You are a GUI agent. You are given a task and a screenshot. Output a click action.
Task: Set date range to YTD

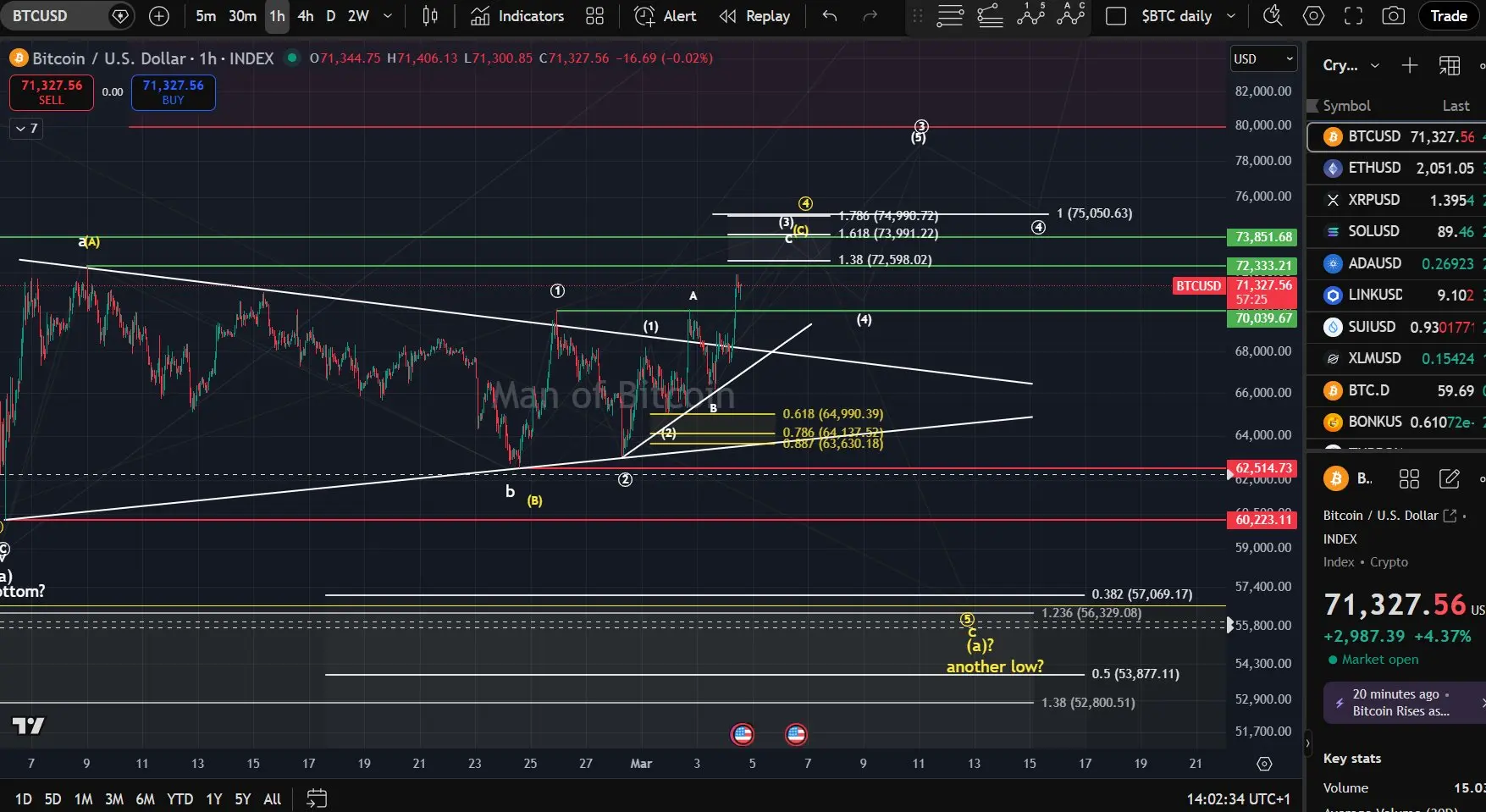point(180,798)
